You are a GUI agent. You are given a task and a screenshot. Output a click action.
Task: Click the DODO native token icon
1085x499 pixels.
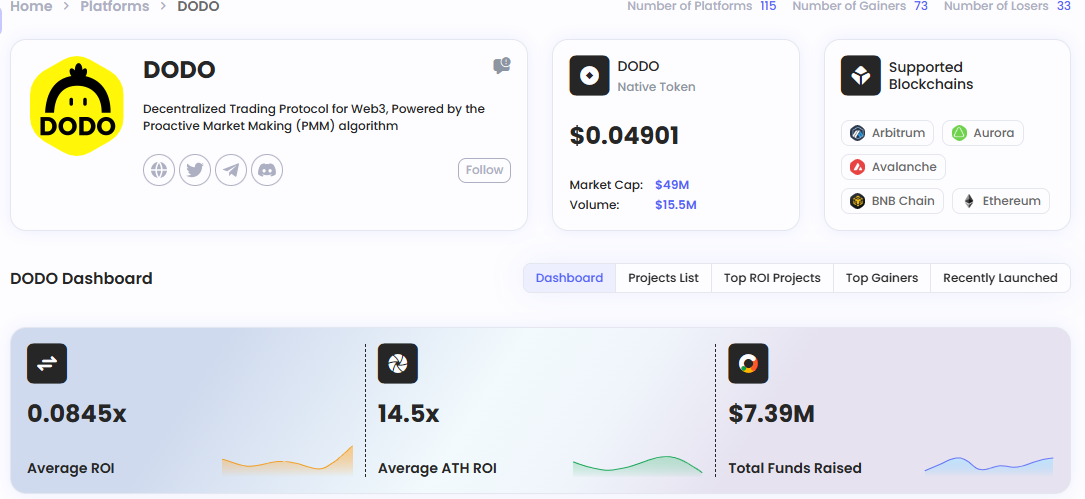[x=590, y=75]
